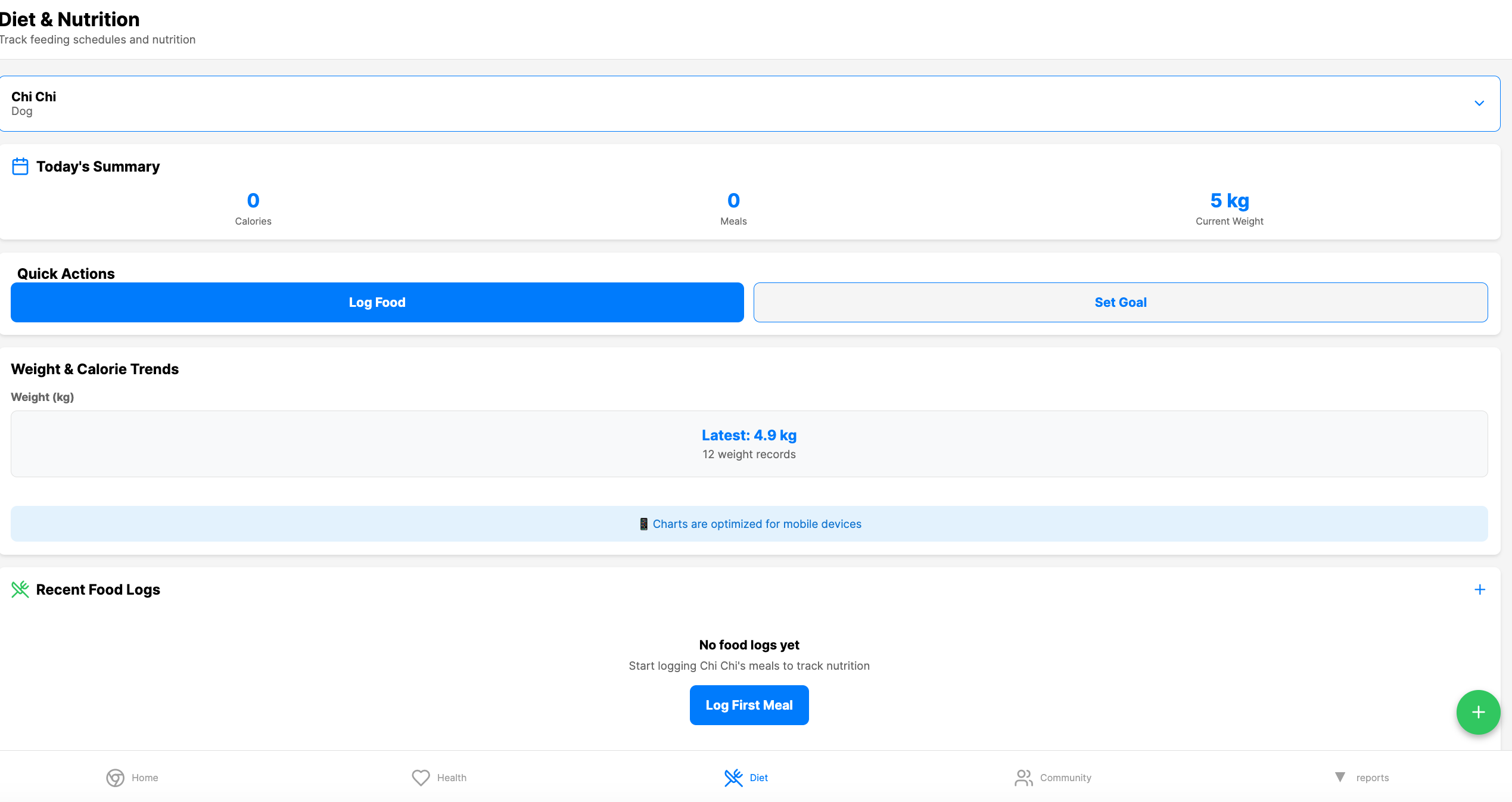Viewport: 1512px width, 802px height.
Task: Click the Home icon in bottom navigation
Action: pyautogui.click(x=115, y=778)
